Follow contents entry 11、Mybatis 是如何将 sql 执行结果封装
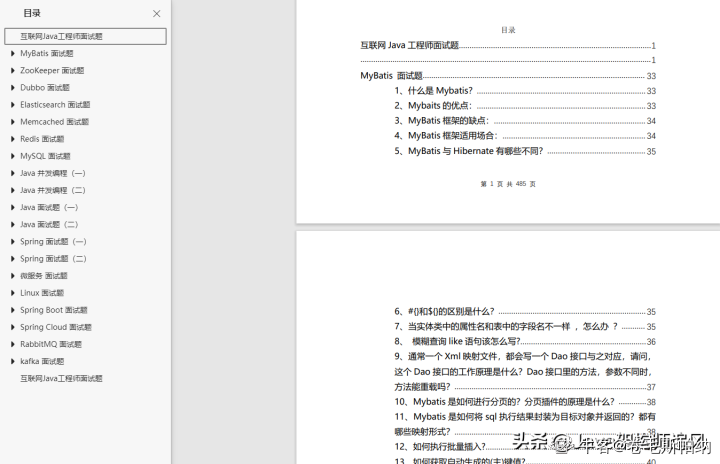 (x=525, y=424)
